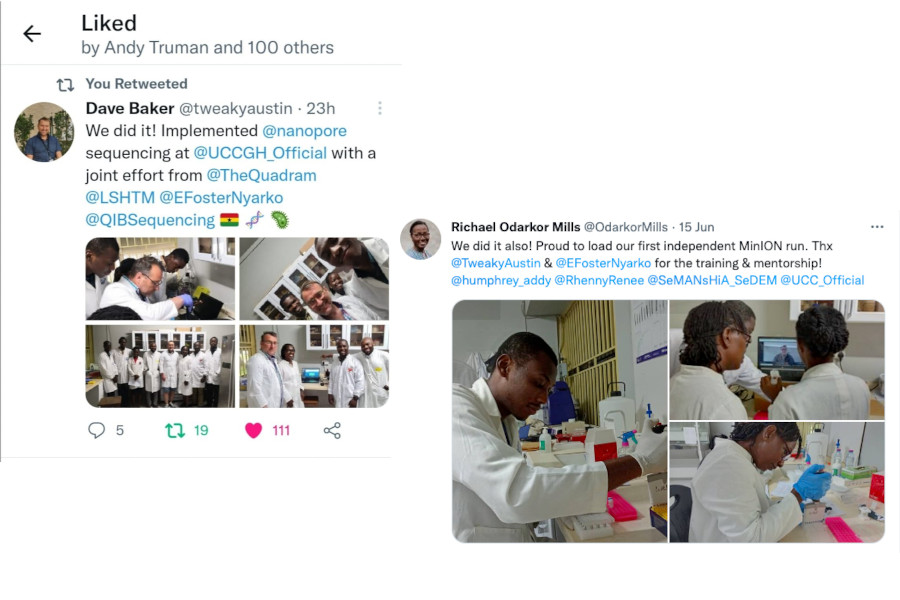This screenshot has height=600, width=900.
Task: Undo retweet on Dave Baker's tweet
Action: pyautogui.click(x=175, y=430)
